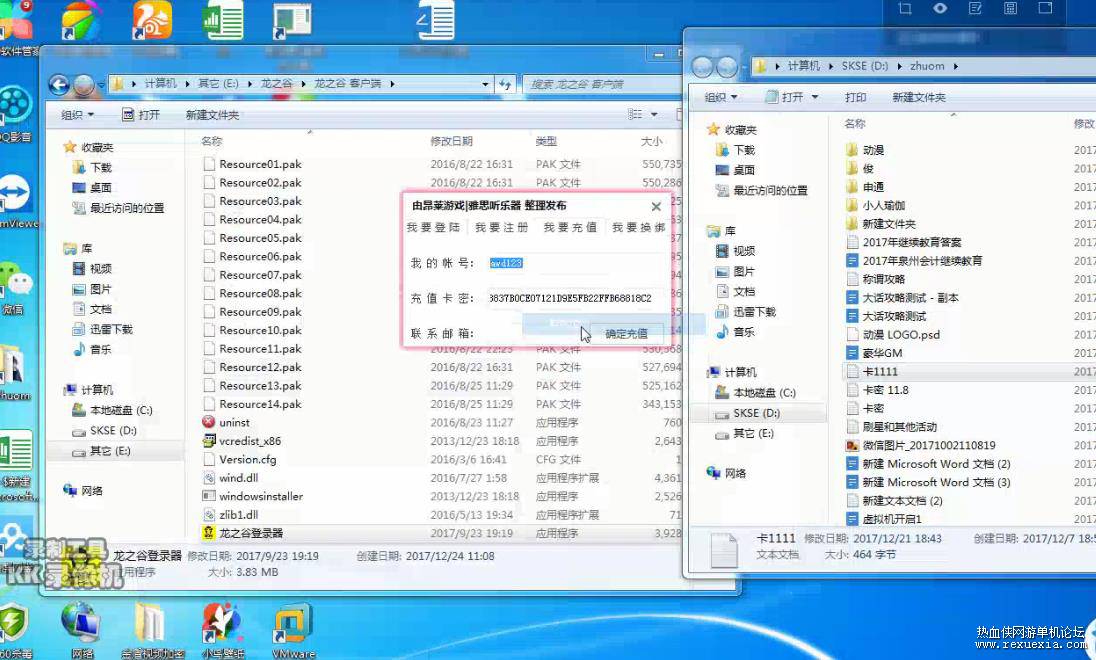This screenshot has width=1096, height=660.
Task: Click 视频 library in right window sidebar
Action: click(x=744, y=251)
